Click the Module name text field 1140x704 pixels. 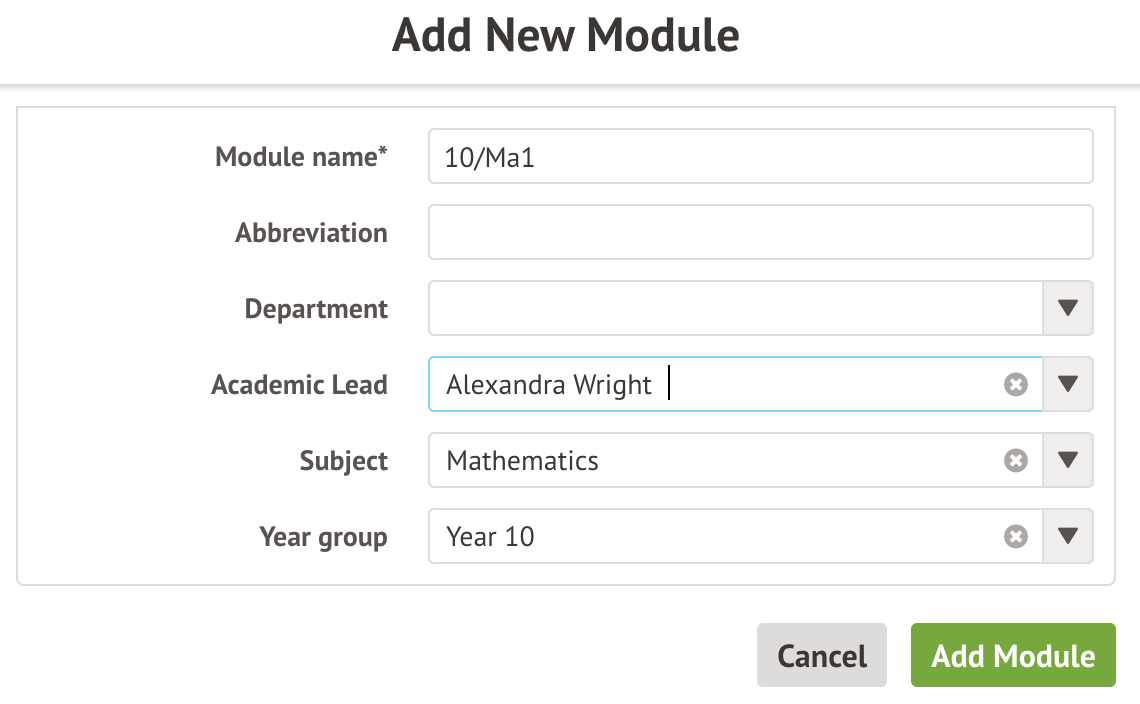tap(760, 157)
